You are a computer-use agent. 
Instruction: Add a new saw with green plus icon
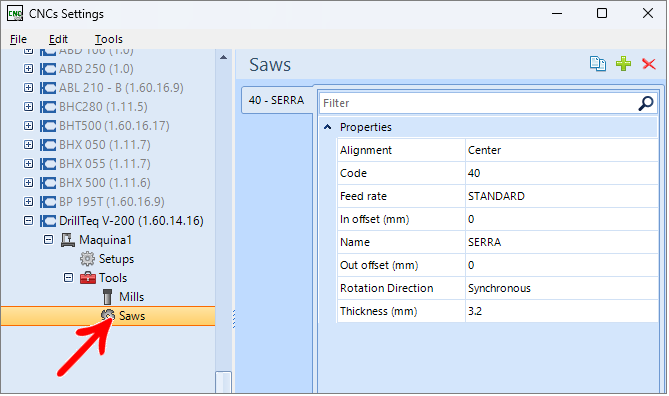(x=623, y=64)
